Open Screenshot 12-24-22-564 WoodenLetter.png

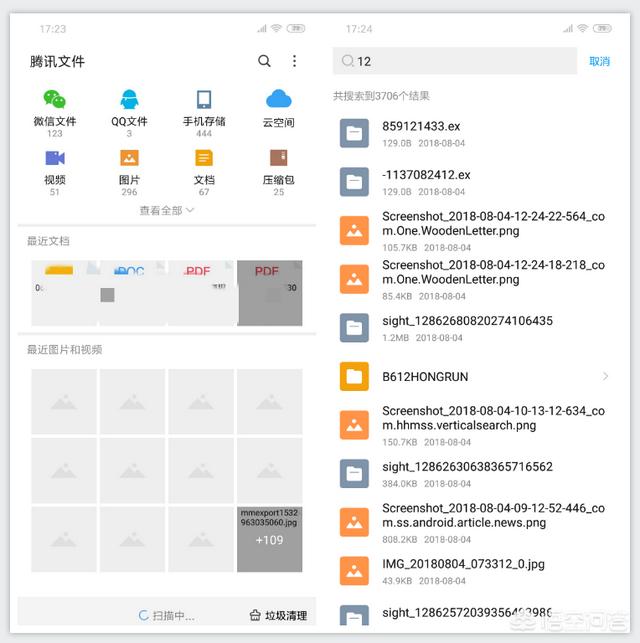(474, 230)
